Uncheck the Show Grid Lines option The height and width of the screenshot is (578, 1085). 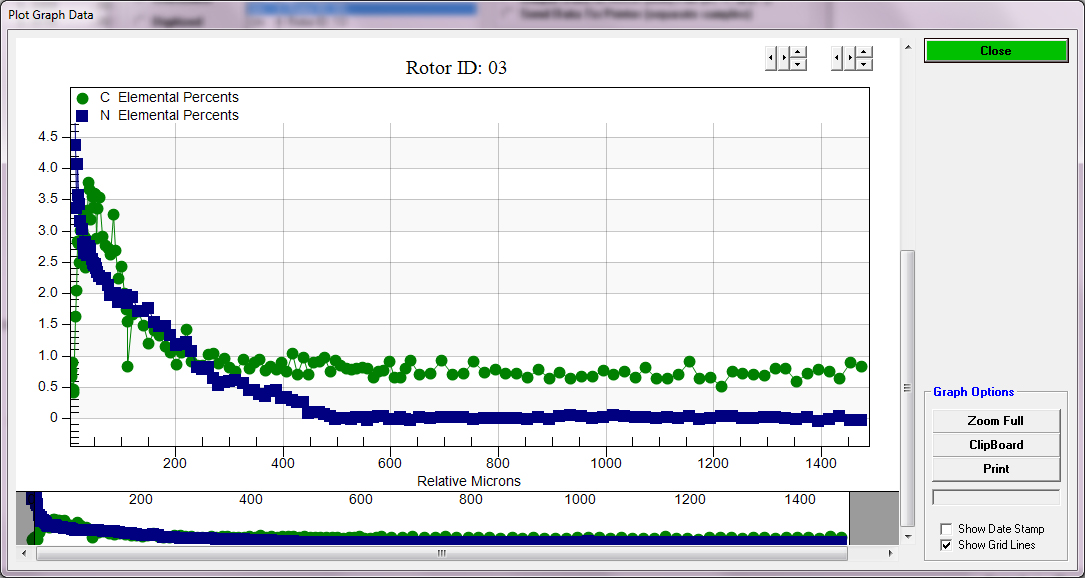point(946,545)
